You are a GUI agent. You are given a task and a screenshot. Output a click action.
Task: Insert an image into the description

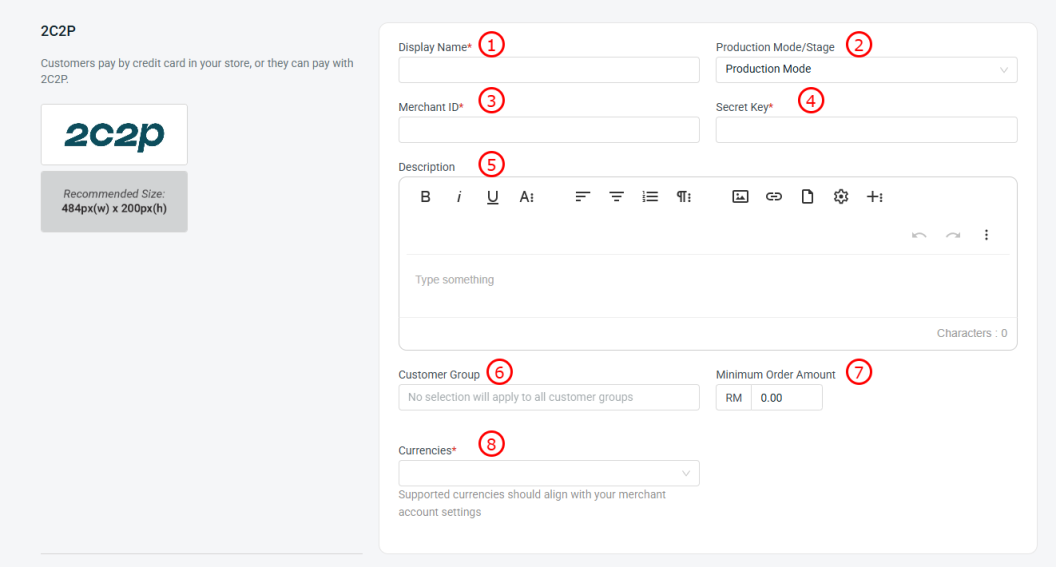[740, 197]
